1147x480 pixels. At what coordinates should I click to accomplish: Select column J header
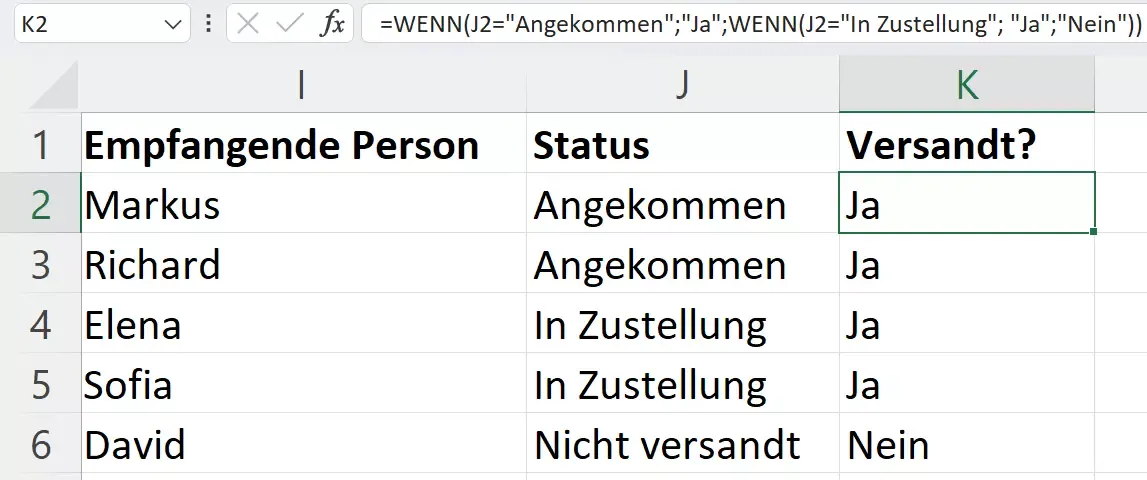(x=682, y=87)
